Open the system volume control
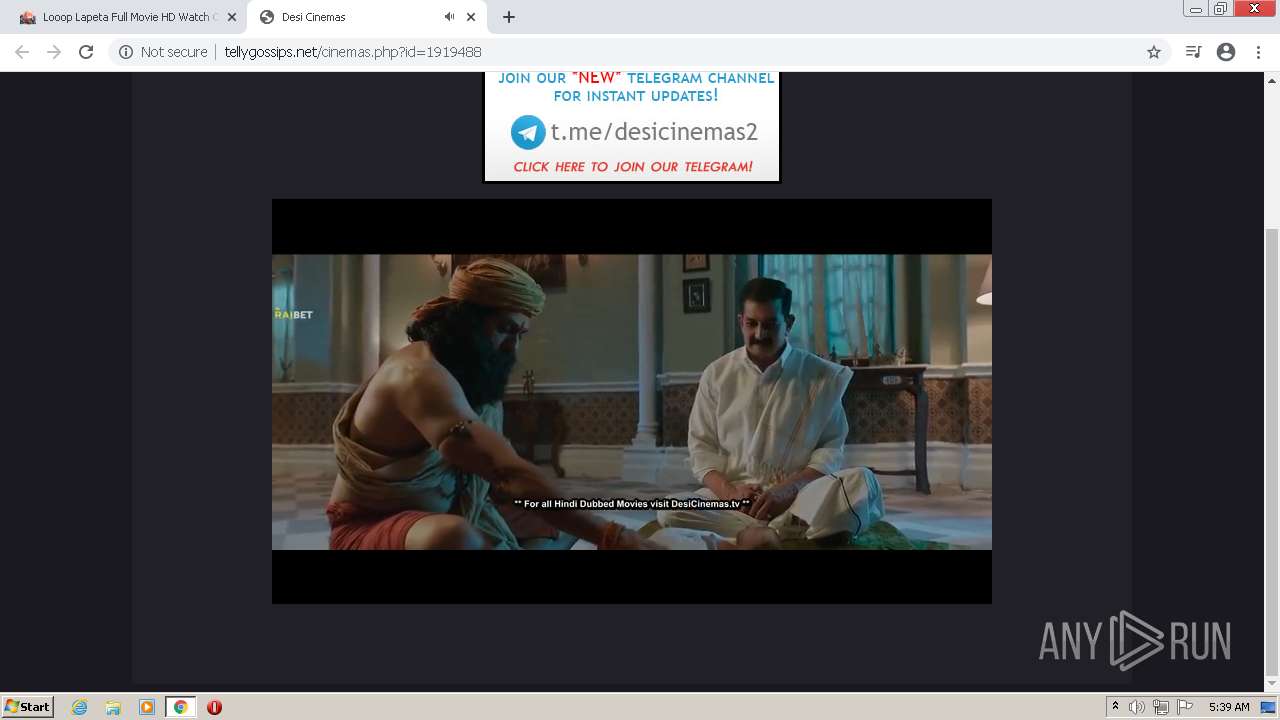The width and height of the screenshot is (1280, 720). (x=1137, y=707)
